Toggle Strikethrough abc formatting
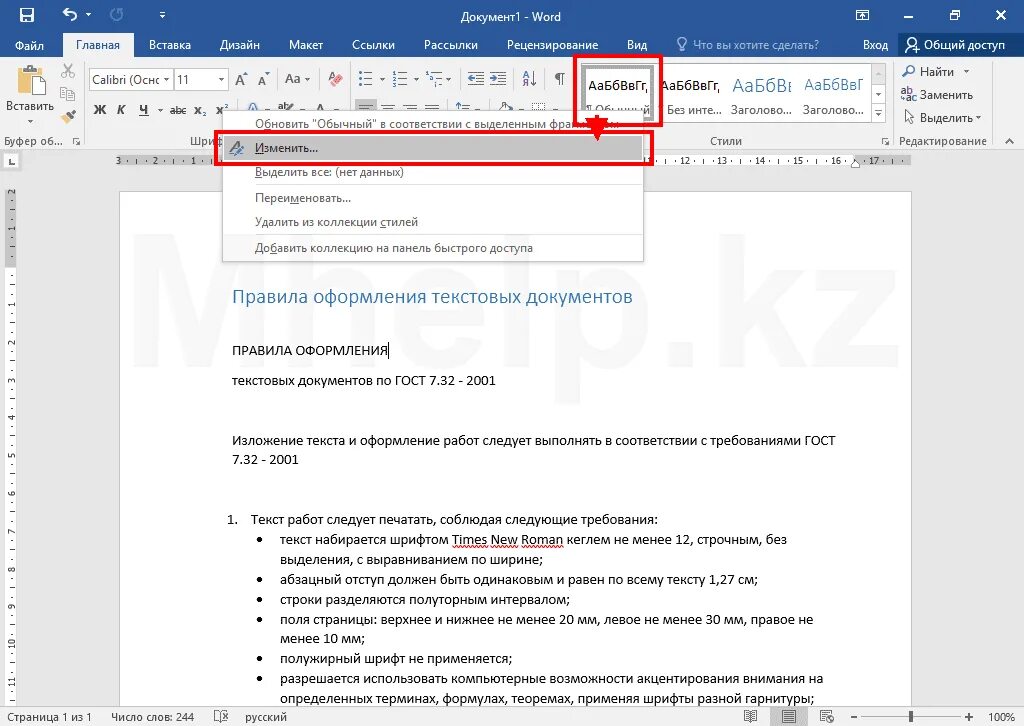The height and width of the screenshot is (726, 1024). click(178, 110)
